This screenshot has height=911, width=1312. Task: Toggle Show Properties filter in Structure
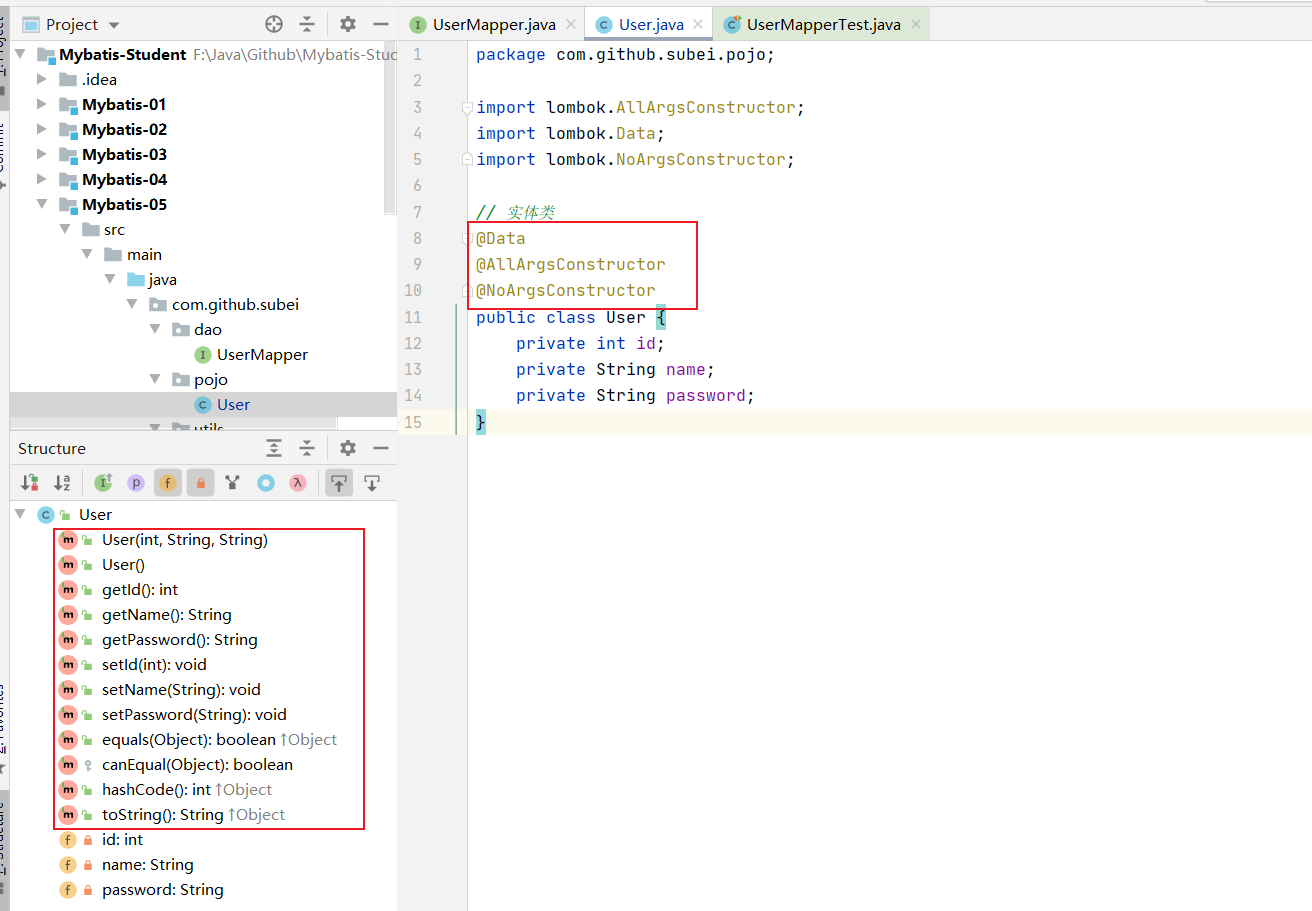tap(135, 483)
